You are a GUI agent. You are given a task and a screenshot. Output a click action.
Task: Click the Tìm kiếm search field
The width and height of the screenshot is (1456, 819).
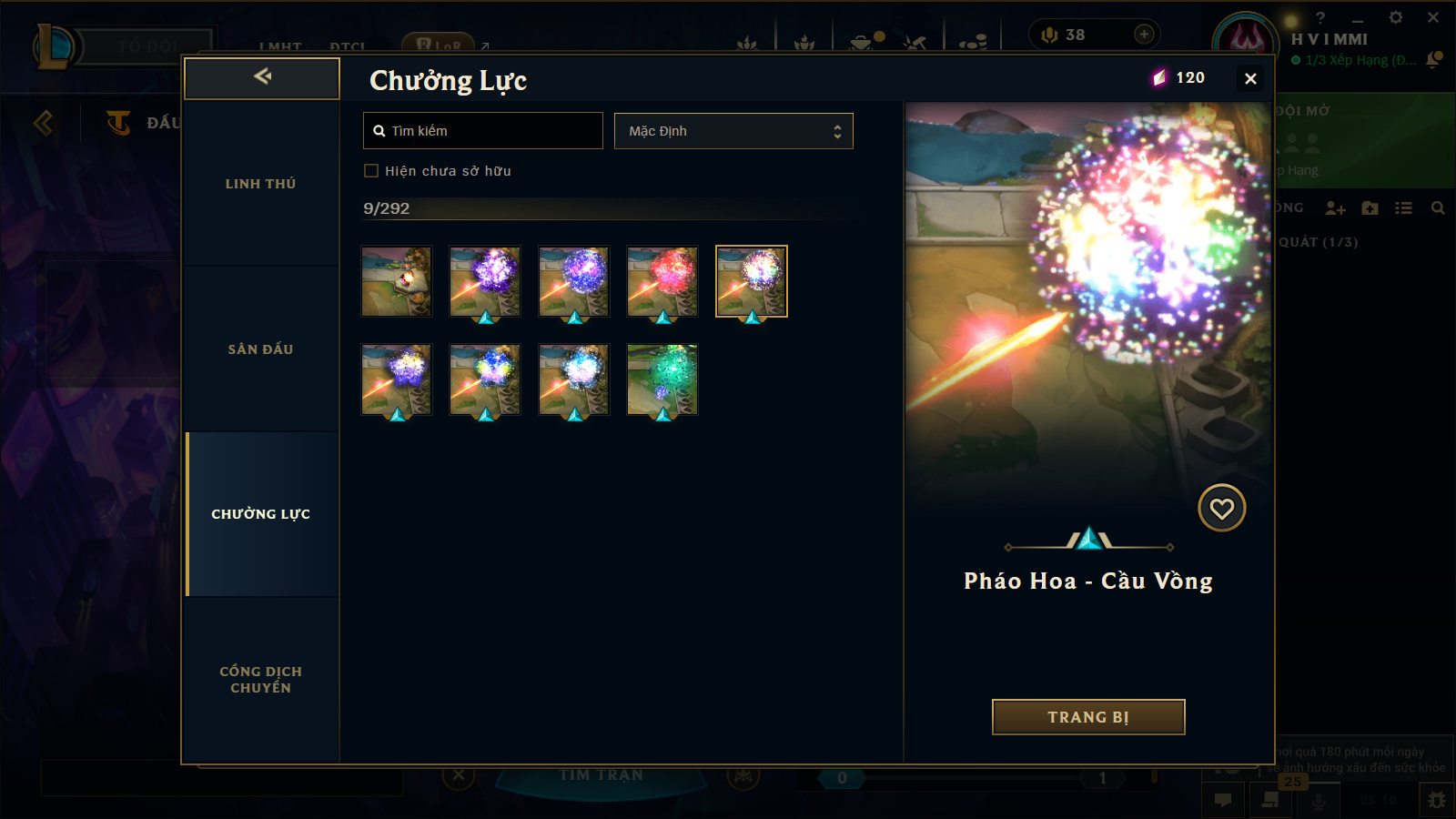[x=483, y=131]
